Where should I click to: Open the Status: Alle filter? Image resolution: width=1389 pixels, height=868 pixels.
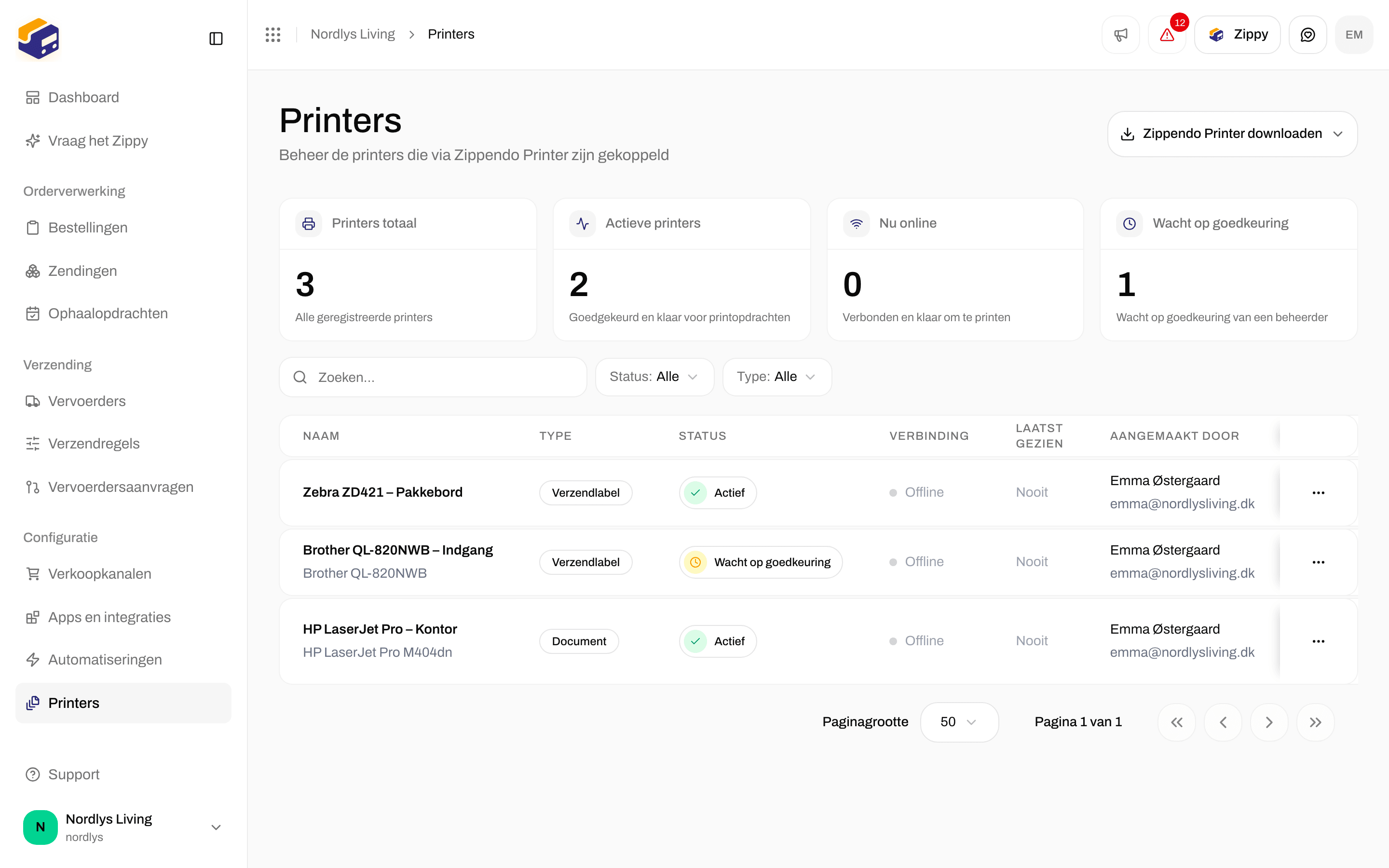[x=654, y=377]
